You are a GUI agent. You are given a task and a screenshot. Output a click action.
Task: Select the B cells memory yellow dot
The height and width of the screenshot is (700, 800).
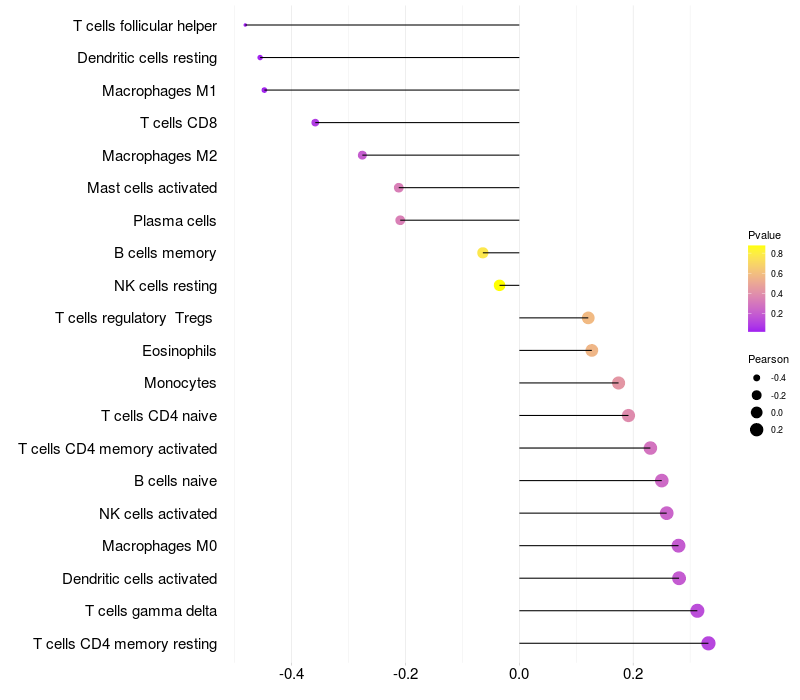(x=483, y=253)
